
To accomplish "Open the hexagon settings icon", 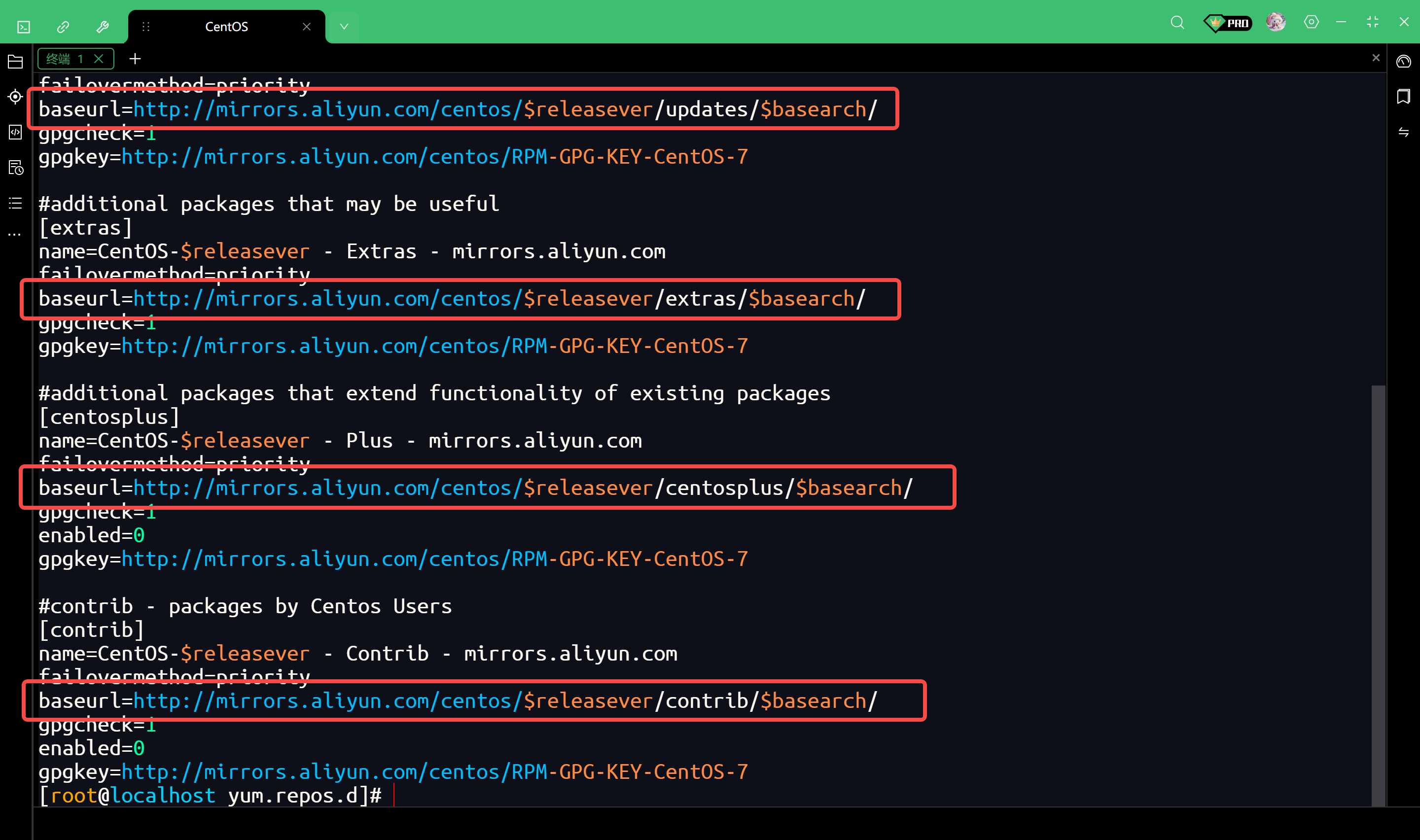I will point(1311,22).
